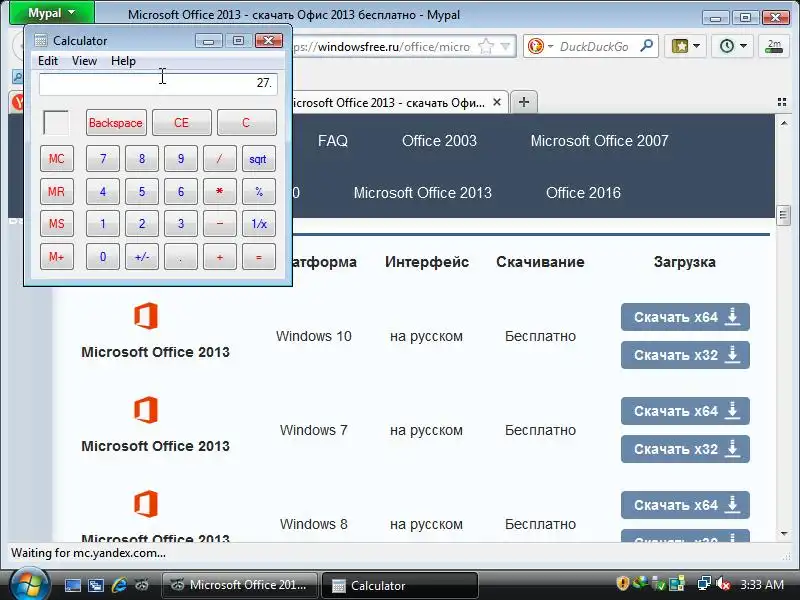
Task: Click the digit 3 calculator key
Action: pyautogui.click(x=181, y=223)
